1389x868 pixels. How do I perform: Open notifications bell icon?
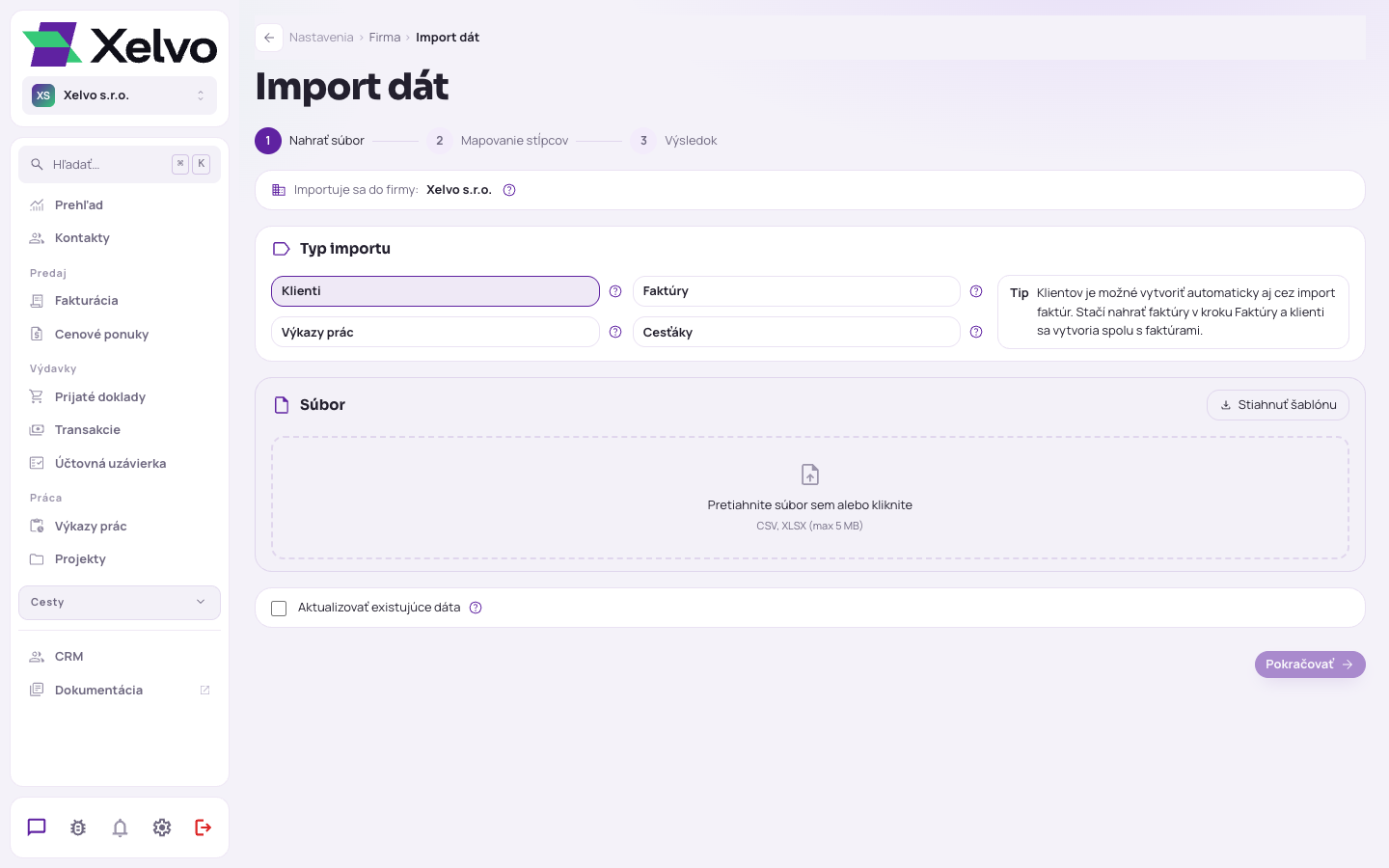tap(120, 827)
